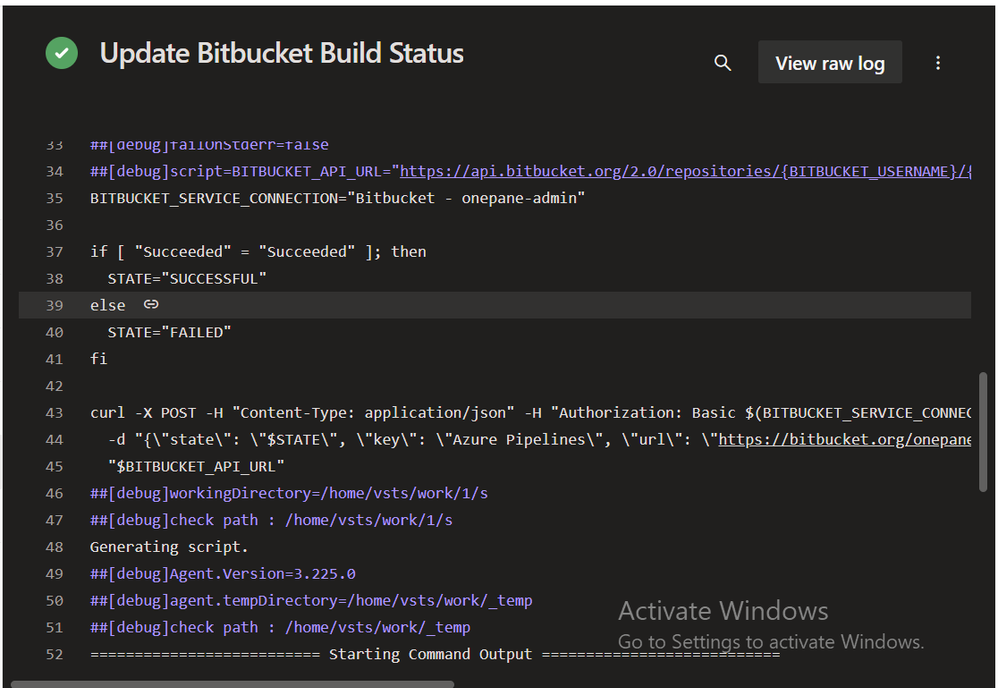Click the View raw log button
This screenshot has height=688, width=998.
point(829,62)
